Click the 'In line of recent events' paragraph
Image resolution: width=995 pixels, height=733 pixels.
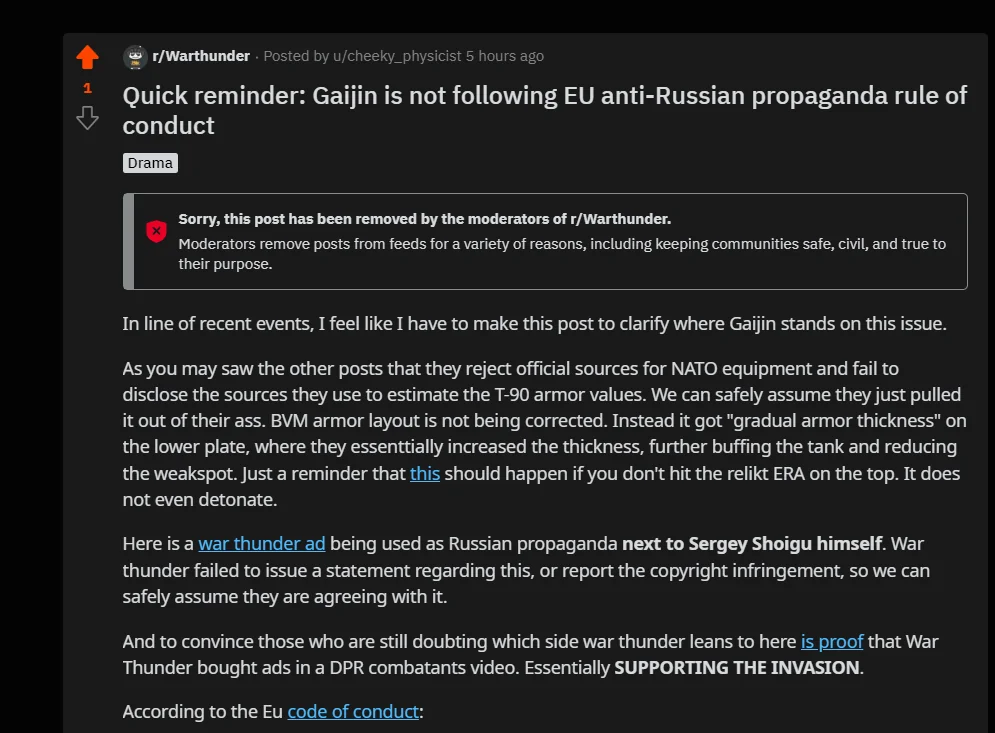[x=534, y=324]
